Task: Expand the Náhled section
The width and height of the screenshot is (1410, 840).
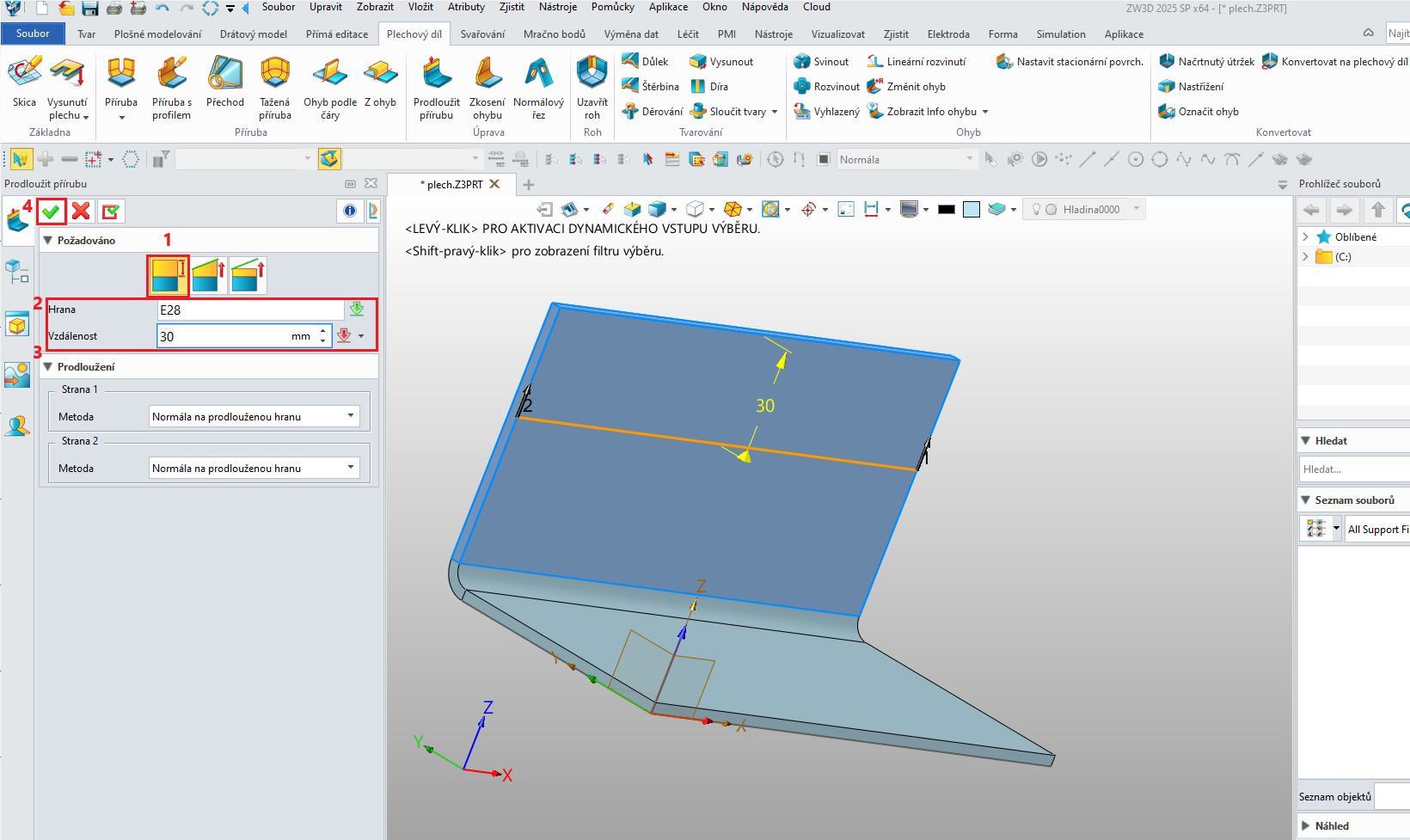Action: 1307,826
